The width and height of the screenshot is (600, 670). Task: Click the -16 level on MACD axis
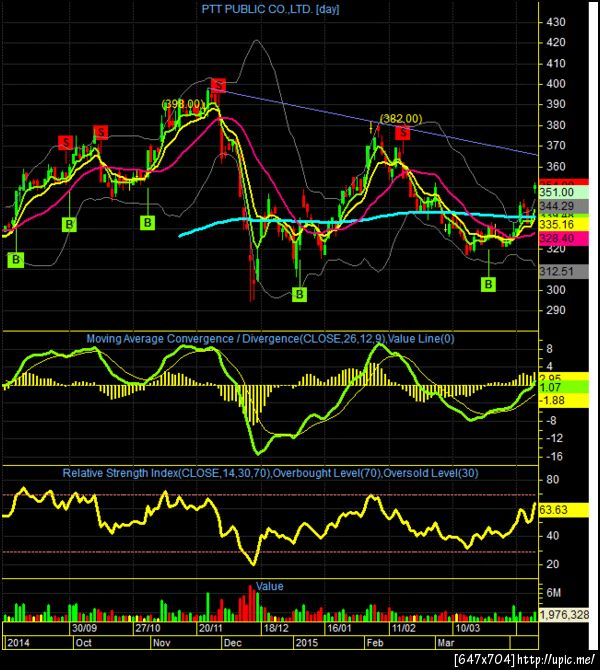[x=554, y=456]
